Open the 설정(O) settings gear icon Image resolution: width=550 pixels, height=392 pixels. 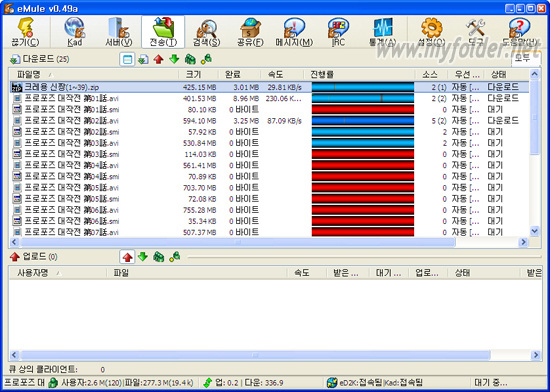431,32
